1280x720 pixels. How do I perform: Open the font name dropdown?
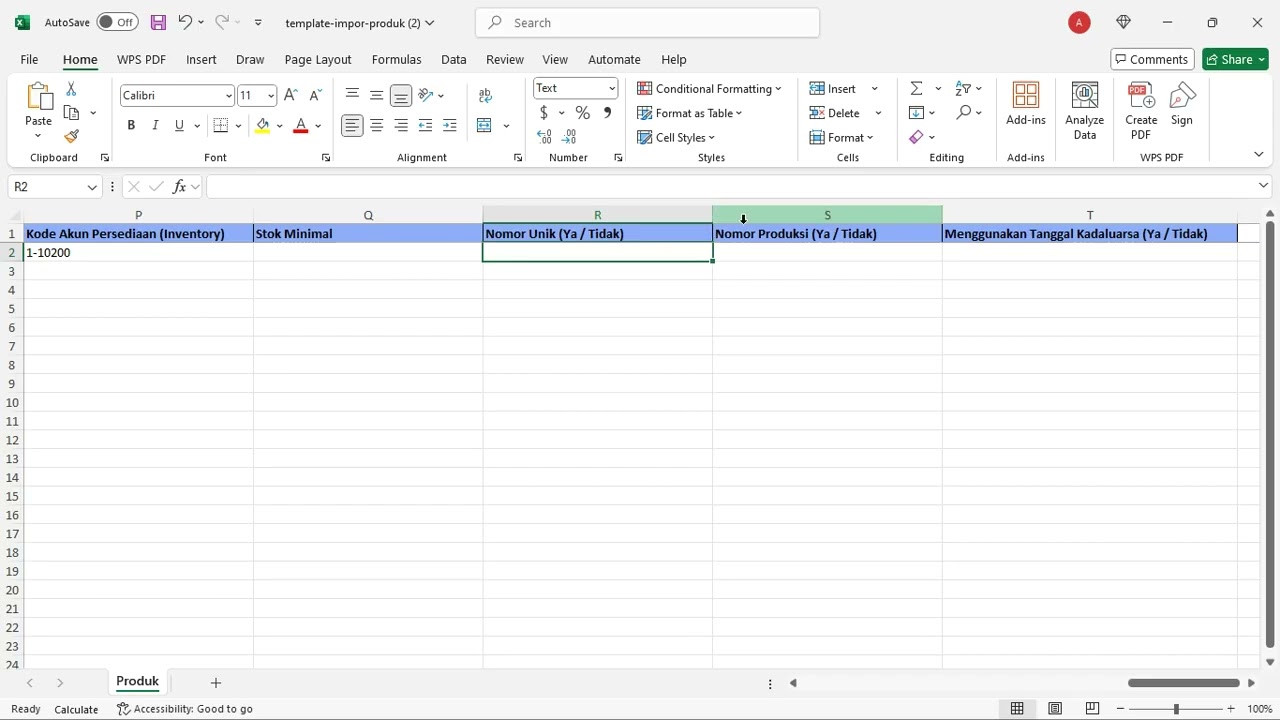pyautogui.click(x=228, y=96)
